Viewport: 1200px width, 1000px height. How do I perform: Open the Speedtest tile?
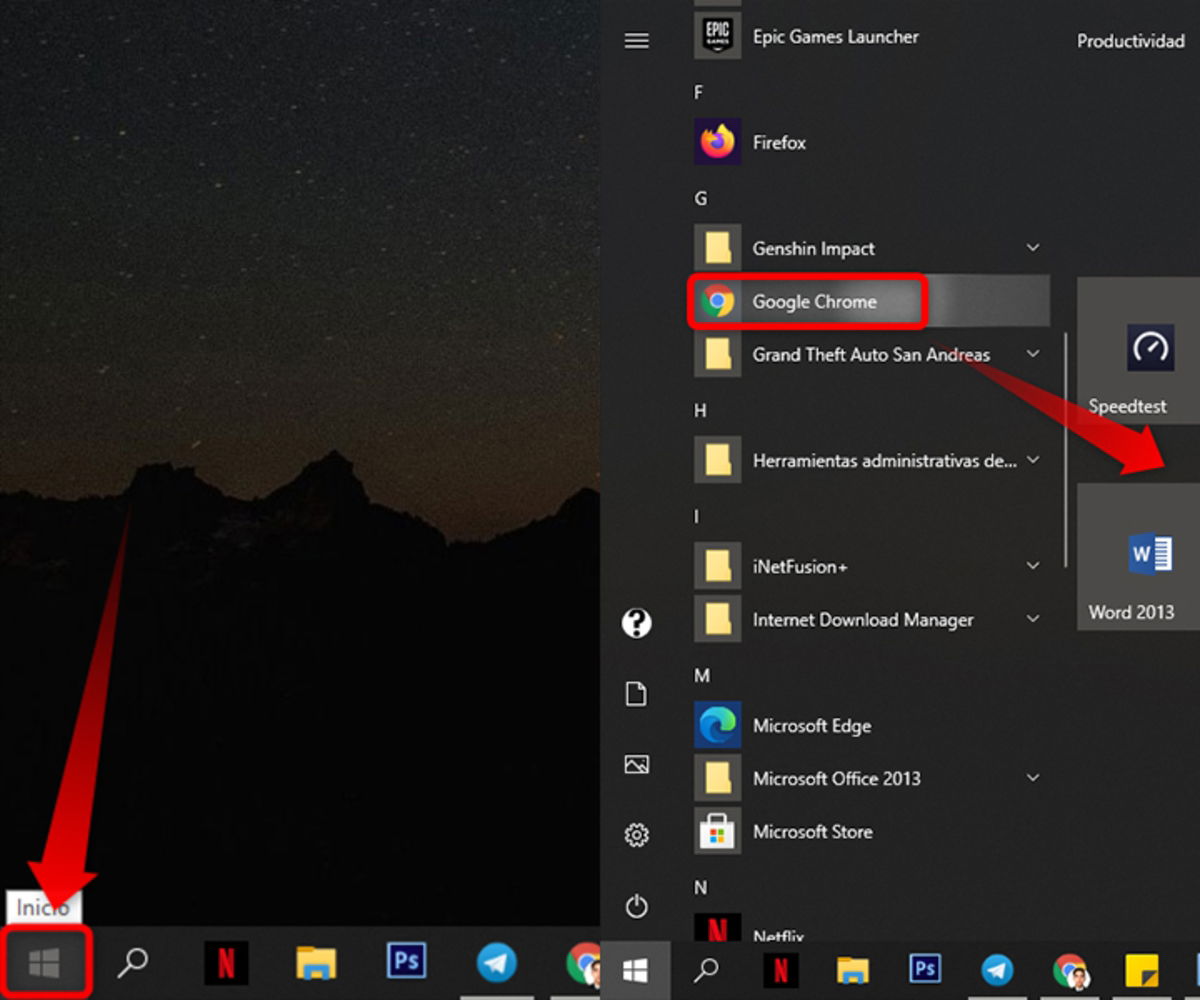click(x=1139, y=351)
